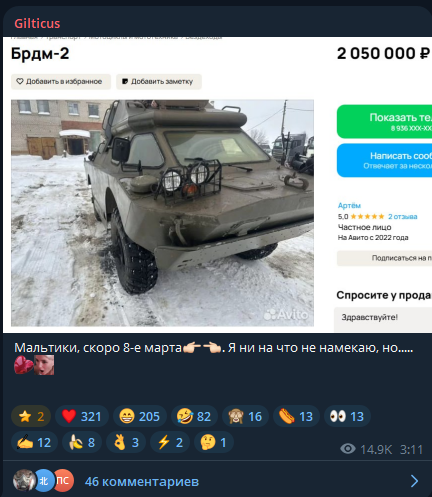432x497 pixels.
Task: Click the thinking face reaction 1
Action: pyautogui.click(x=214, y=442)
